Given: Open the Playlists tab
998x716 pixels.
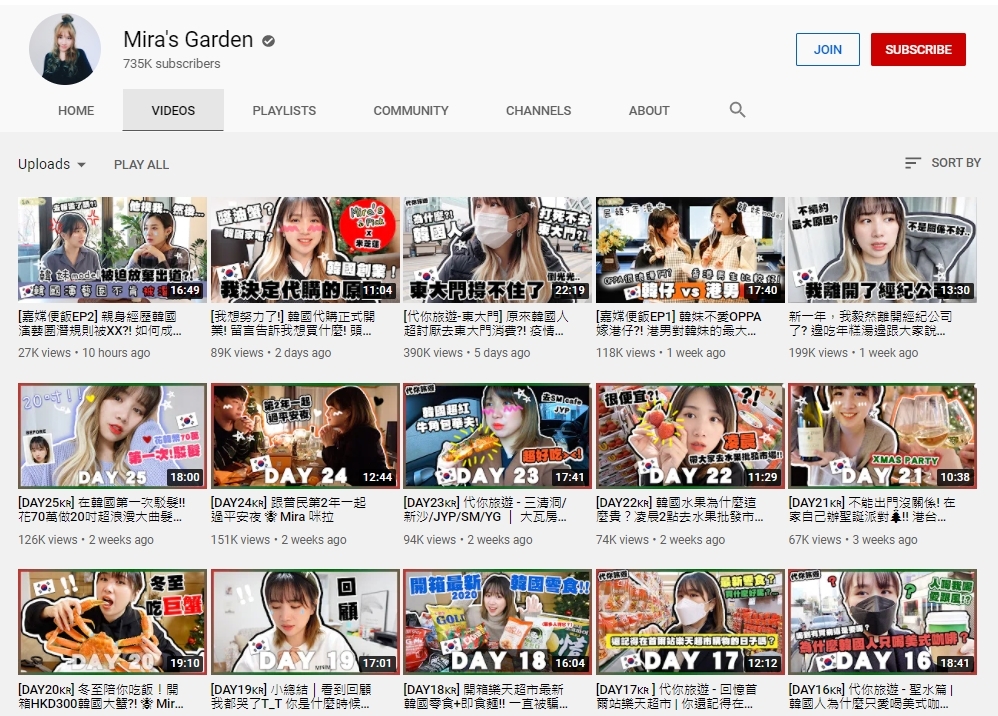Looking at the screenshot, I should (x=284, y=111).
